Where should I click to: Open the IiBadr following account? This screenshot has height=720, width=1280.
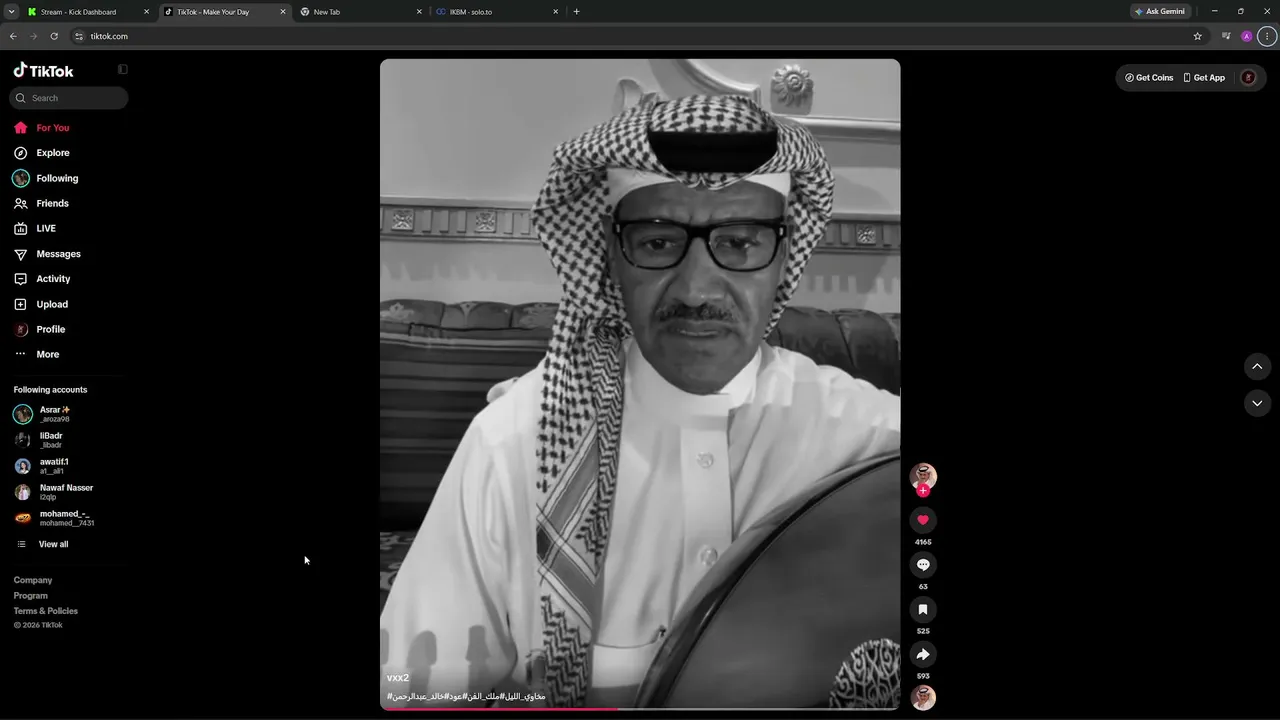pyautogui.click(x=38, y=440)
